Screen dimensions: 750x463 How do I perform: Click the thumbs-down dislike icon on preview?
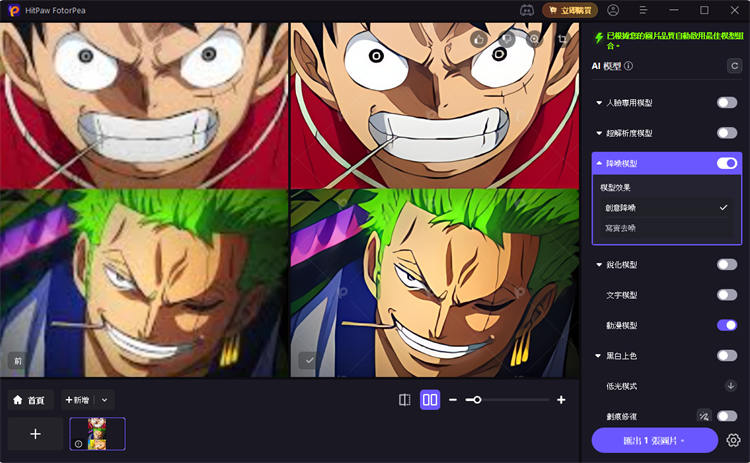pos(507,39)
